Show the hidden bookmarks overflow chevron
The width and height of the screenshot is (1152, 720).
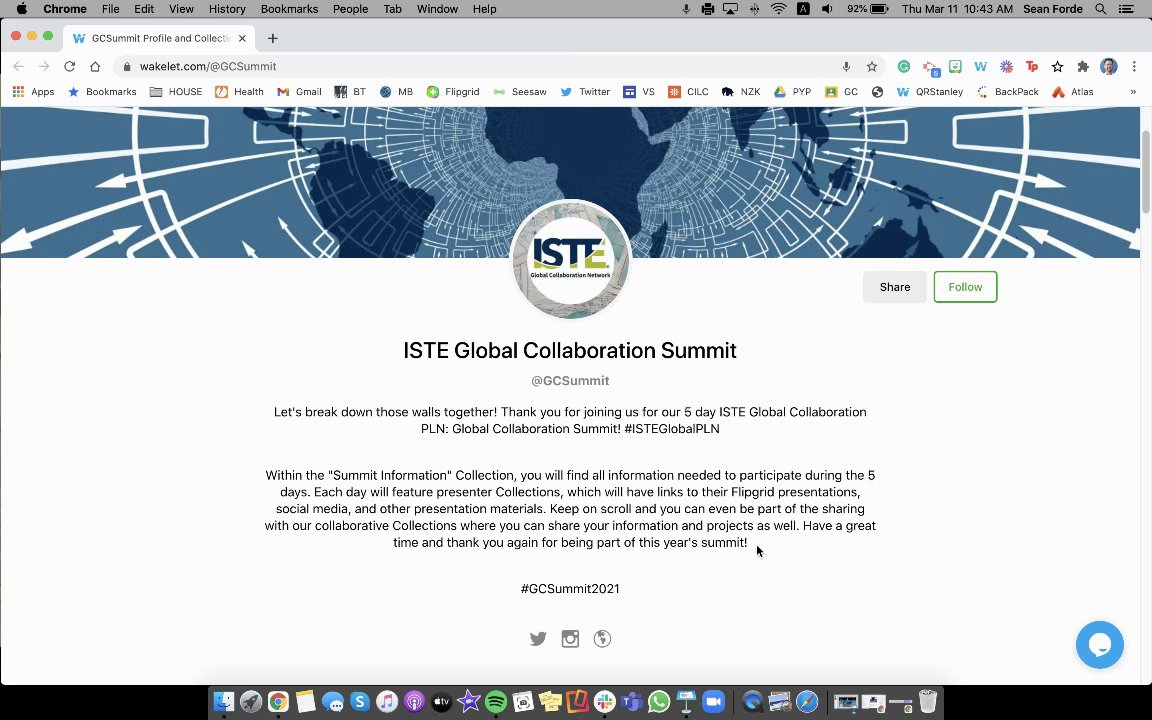(1133, 92)
